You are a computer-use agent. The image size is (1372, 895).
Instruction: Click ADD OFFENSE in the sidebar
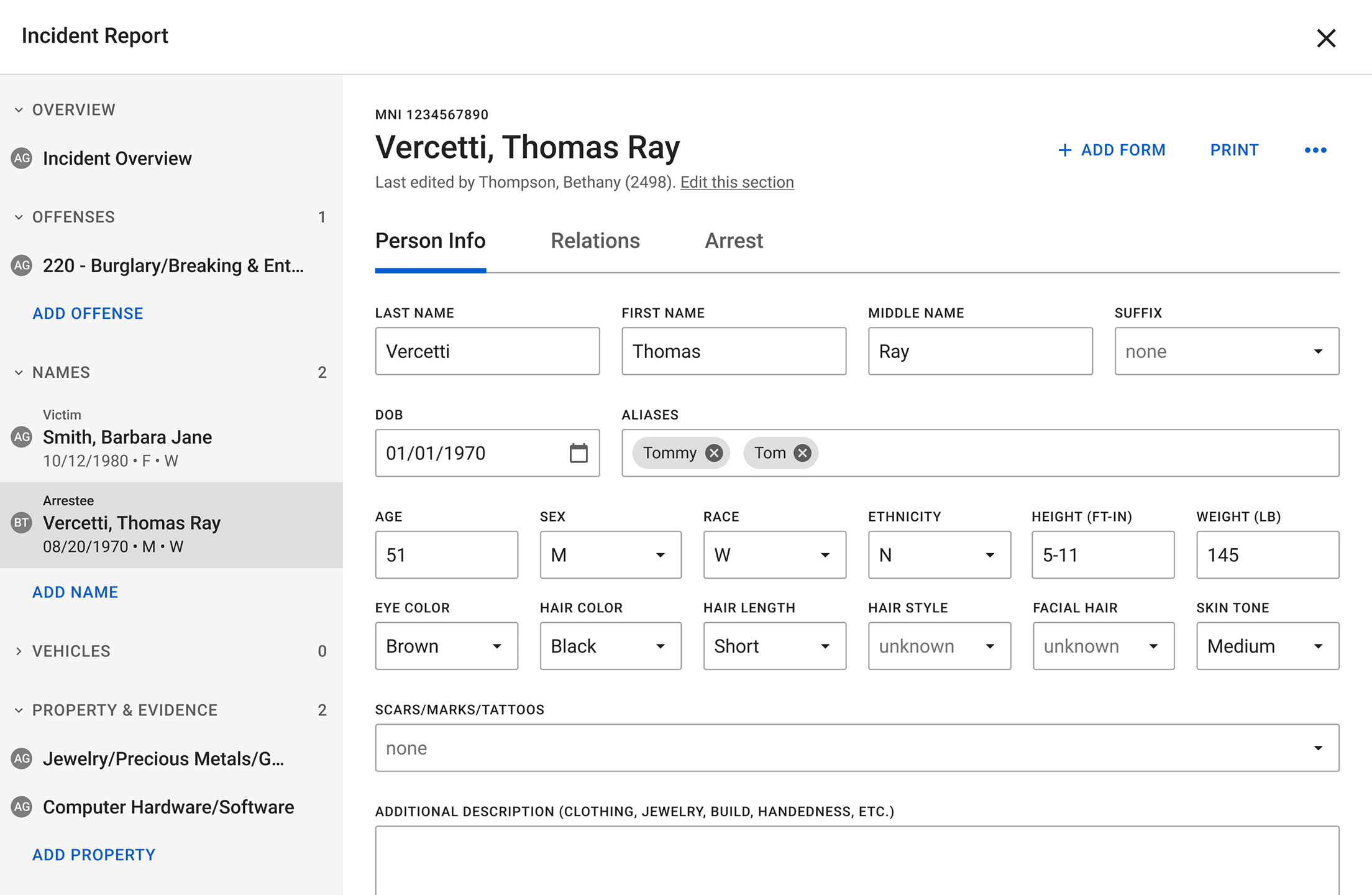tap(88, 313)
